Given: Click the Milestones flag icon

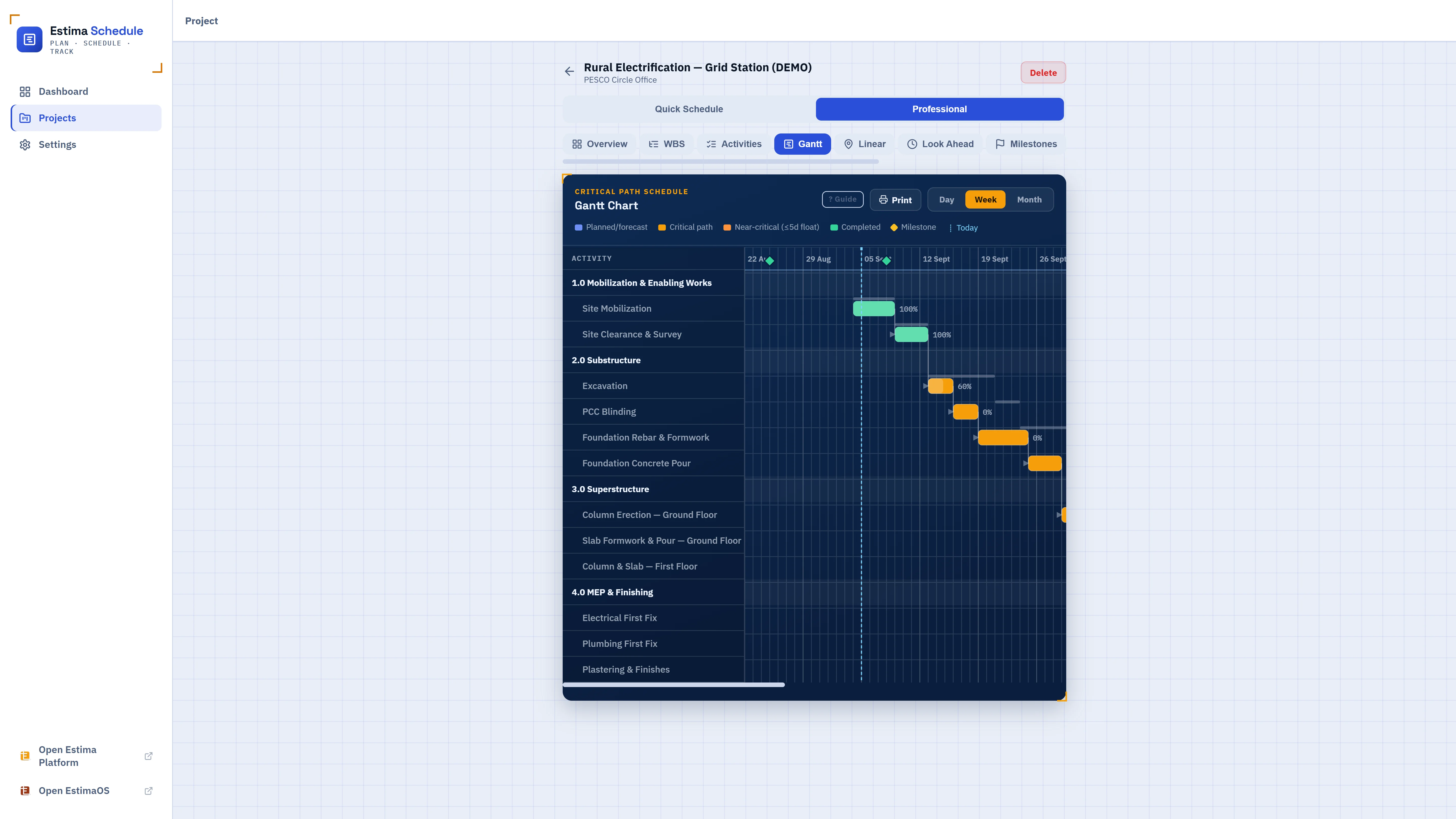Looking at the screenshot, I should click(1000, 144).
